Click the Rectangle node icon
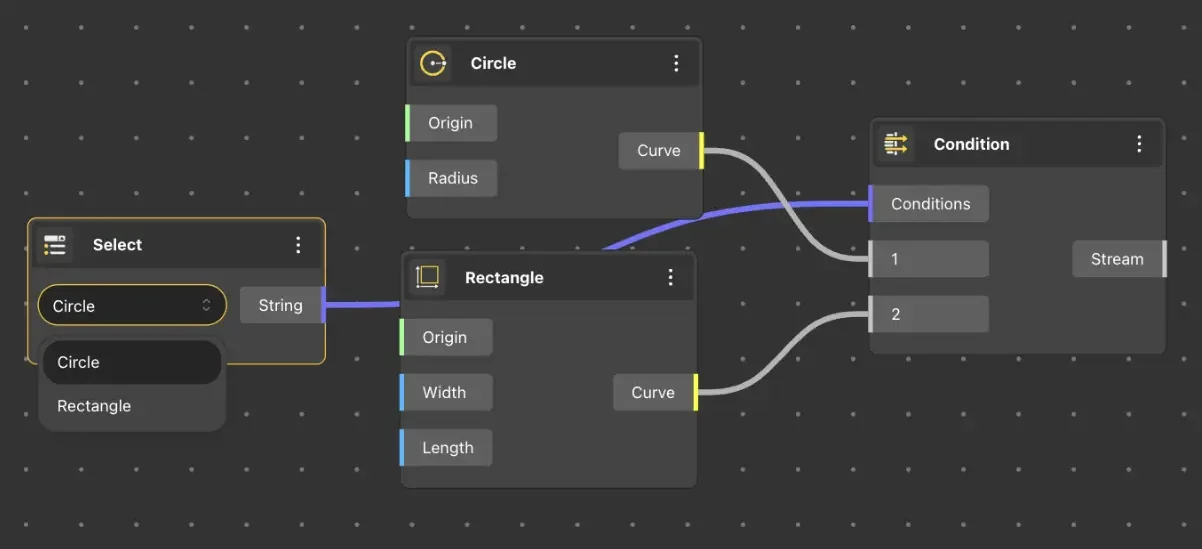 click(427, 277)
